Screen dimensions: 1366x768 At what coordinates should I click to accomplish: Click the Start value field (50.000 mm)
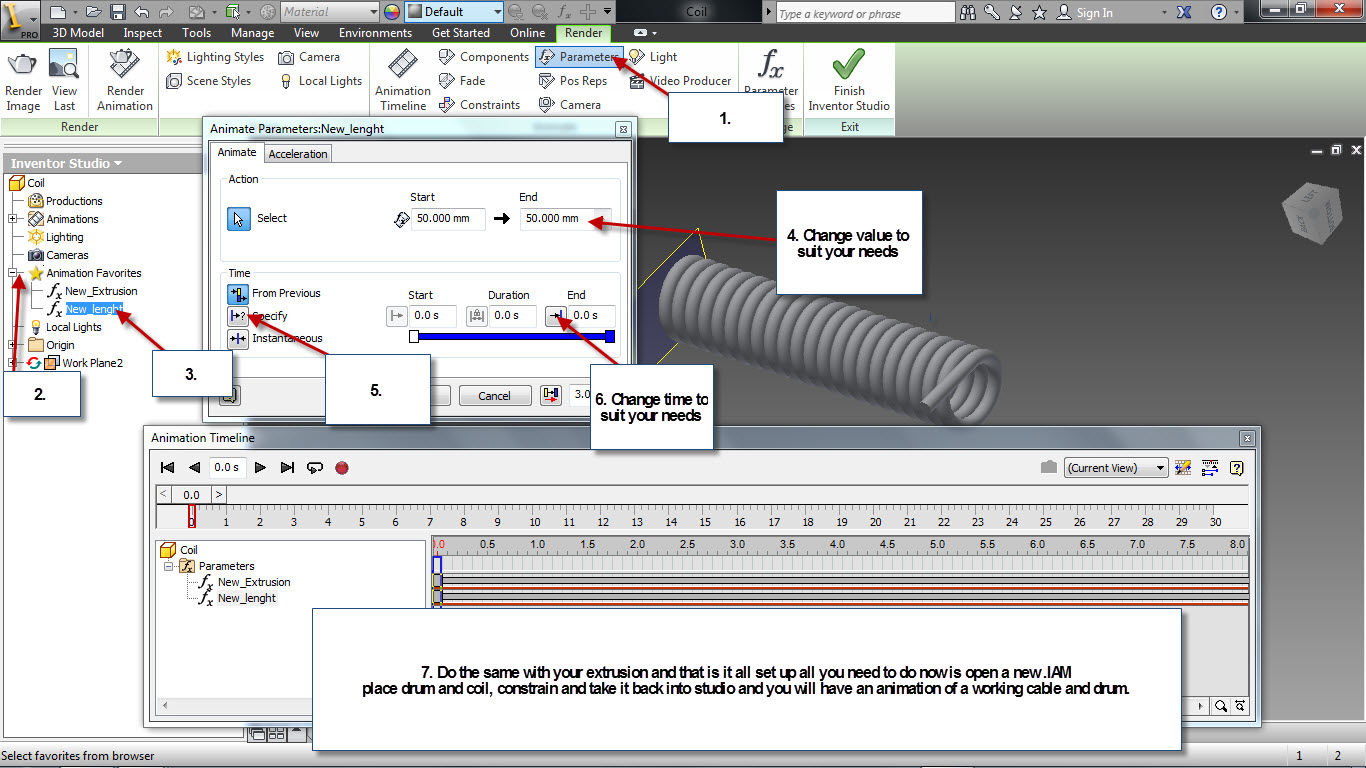tap(448, 219)
